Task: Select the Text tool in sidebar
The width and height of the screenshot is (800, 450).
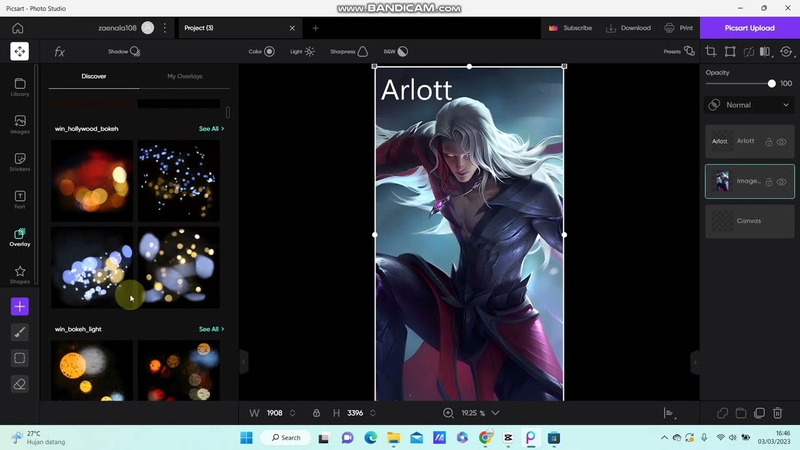Action: (20, 199)
